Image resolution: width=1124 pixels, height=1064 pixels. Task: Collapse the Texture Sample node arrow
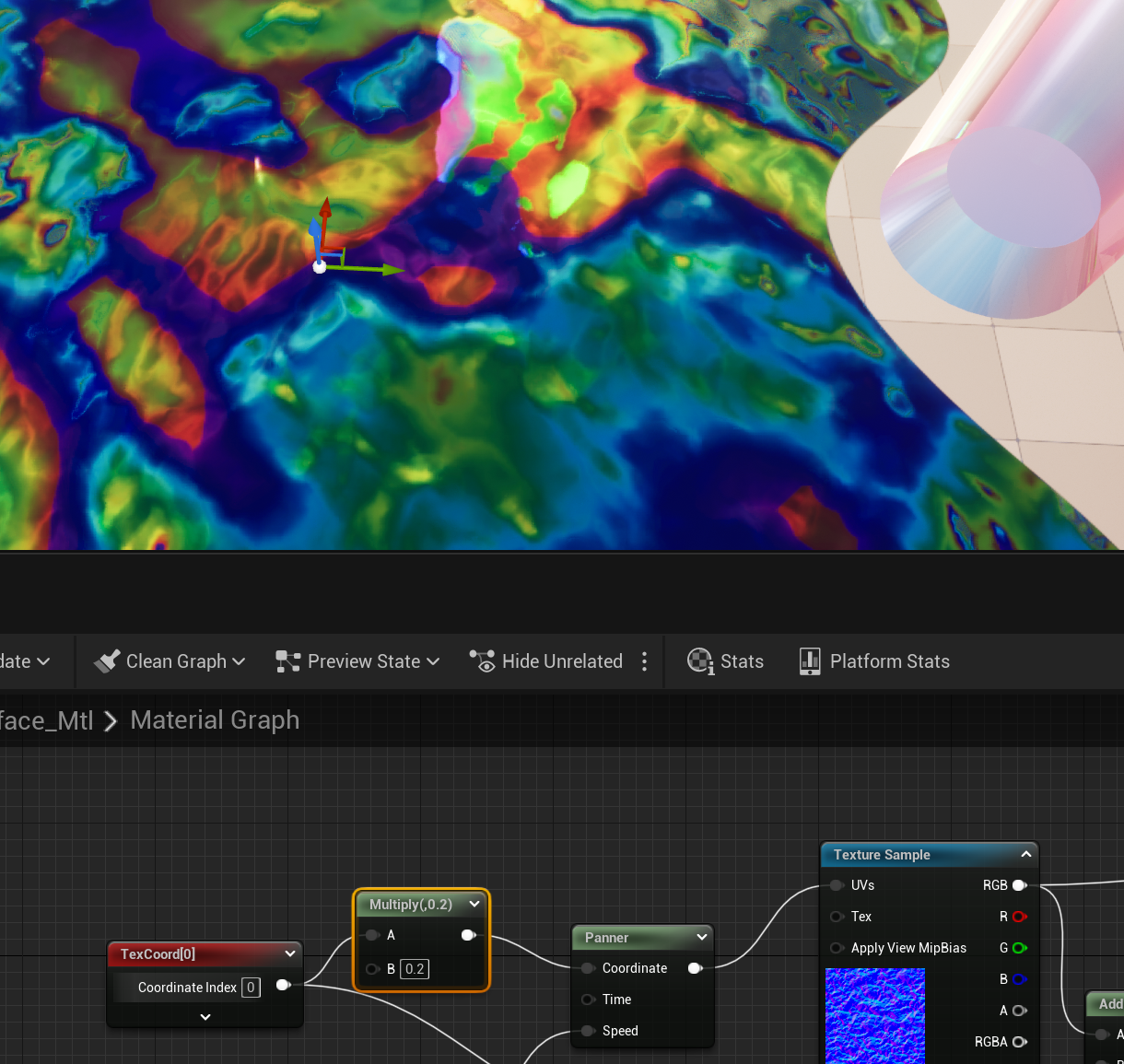tap(1026, 855)
